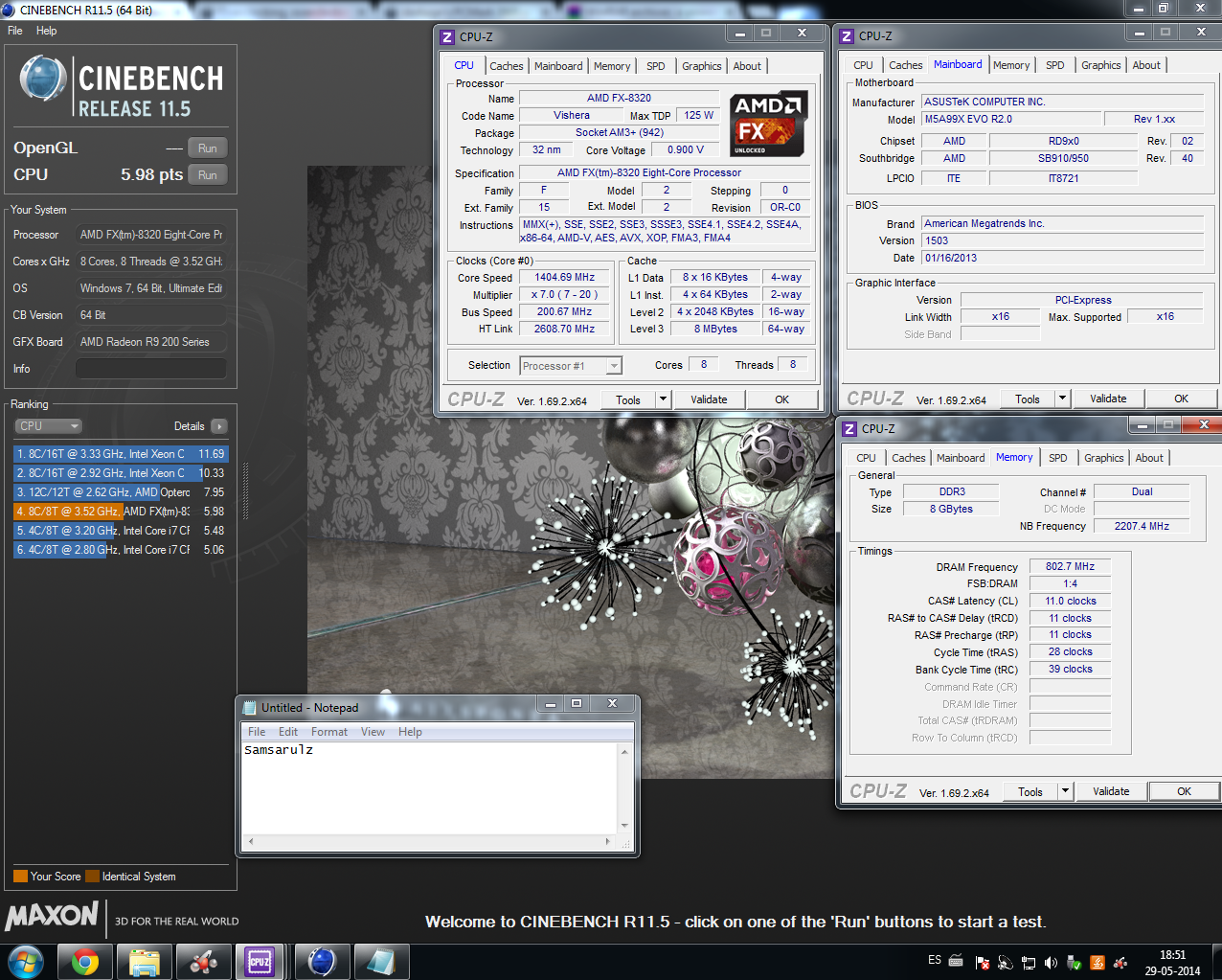Run the CPU benchmark in Cinebench

tap(208, 175)
